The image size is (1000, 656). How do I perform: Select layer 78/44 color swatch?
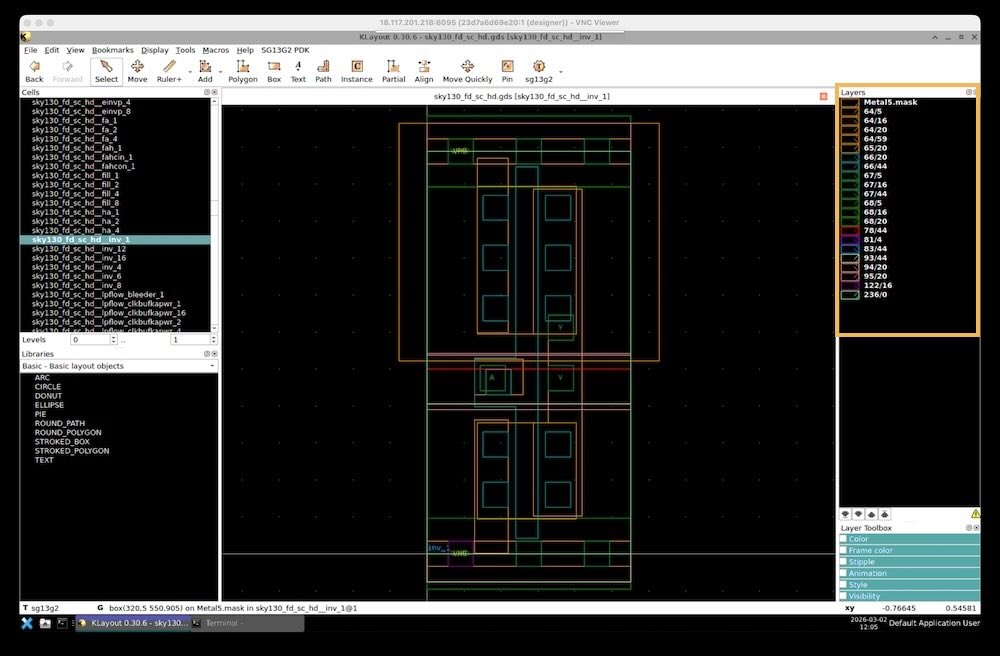849,230
